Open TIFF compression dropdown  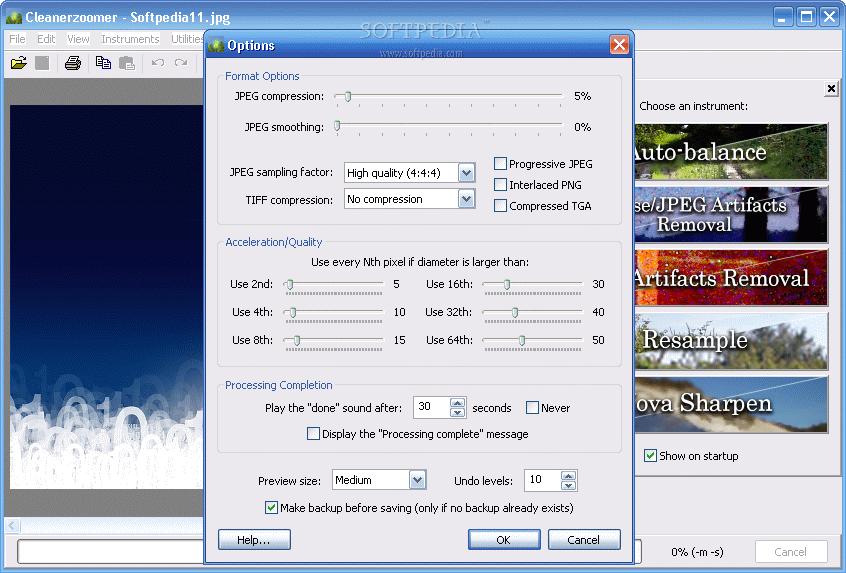(x=466, y=199)
